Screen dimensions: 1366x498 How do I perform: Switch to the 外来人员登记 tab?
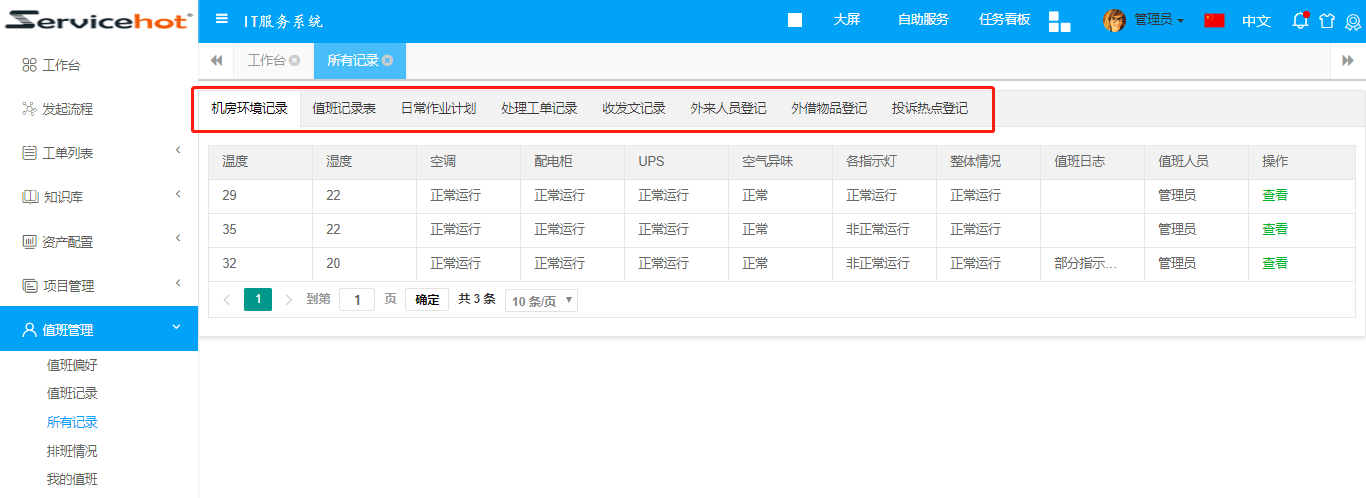pos(728,109)
